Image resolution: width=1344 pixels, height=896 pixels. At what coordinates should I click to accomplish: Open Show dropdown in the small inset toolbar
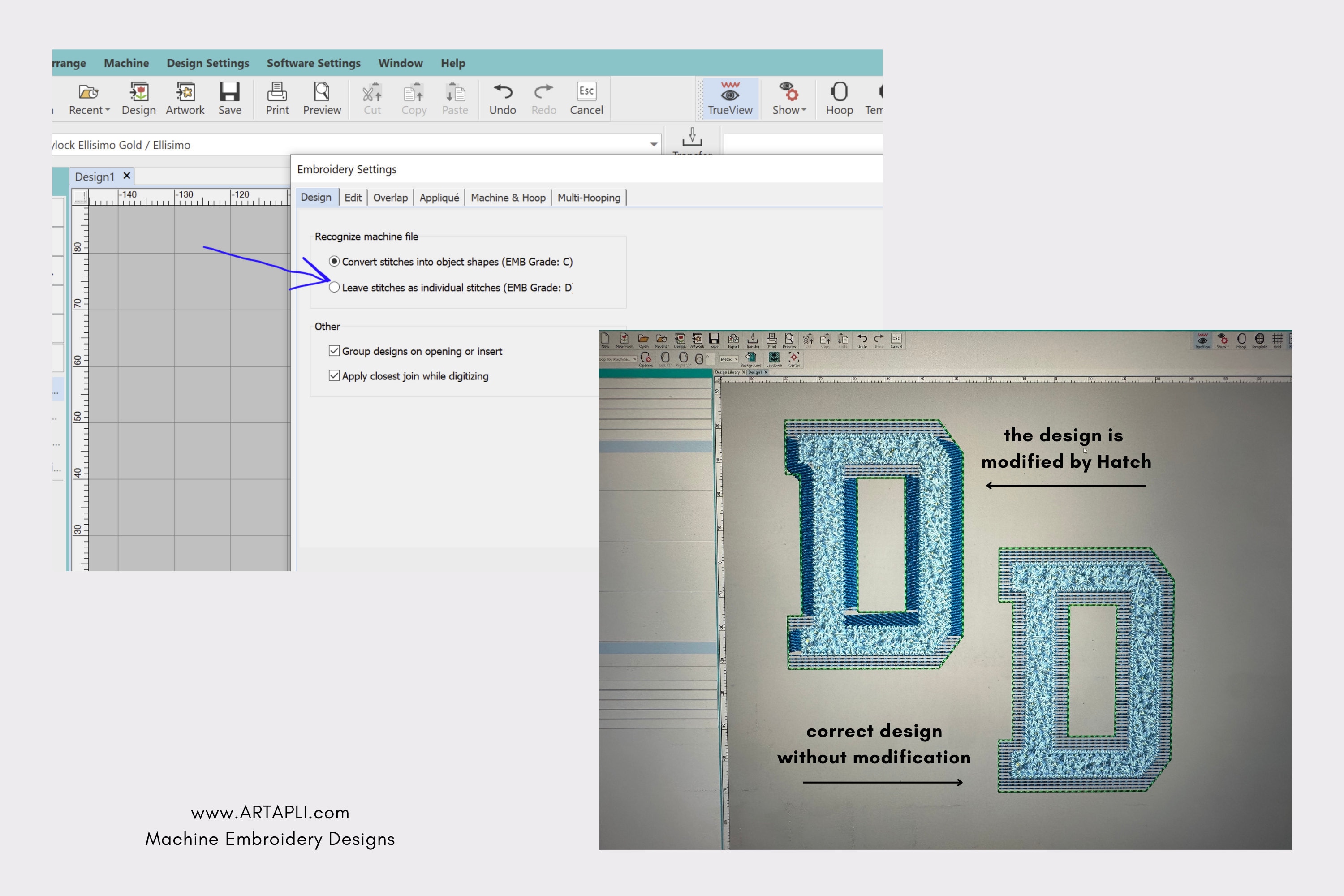(1223, 340)
